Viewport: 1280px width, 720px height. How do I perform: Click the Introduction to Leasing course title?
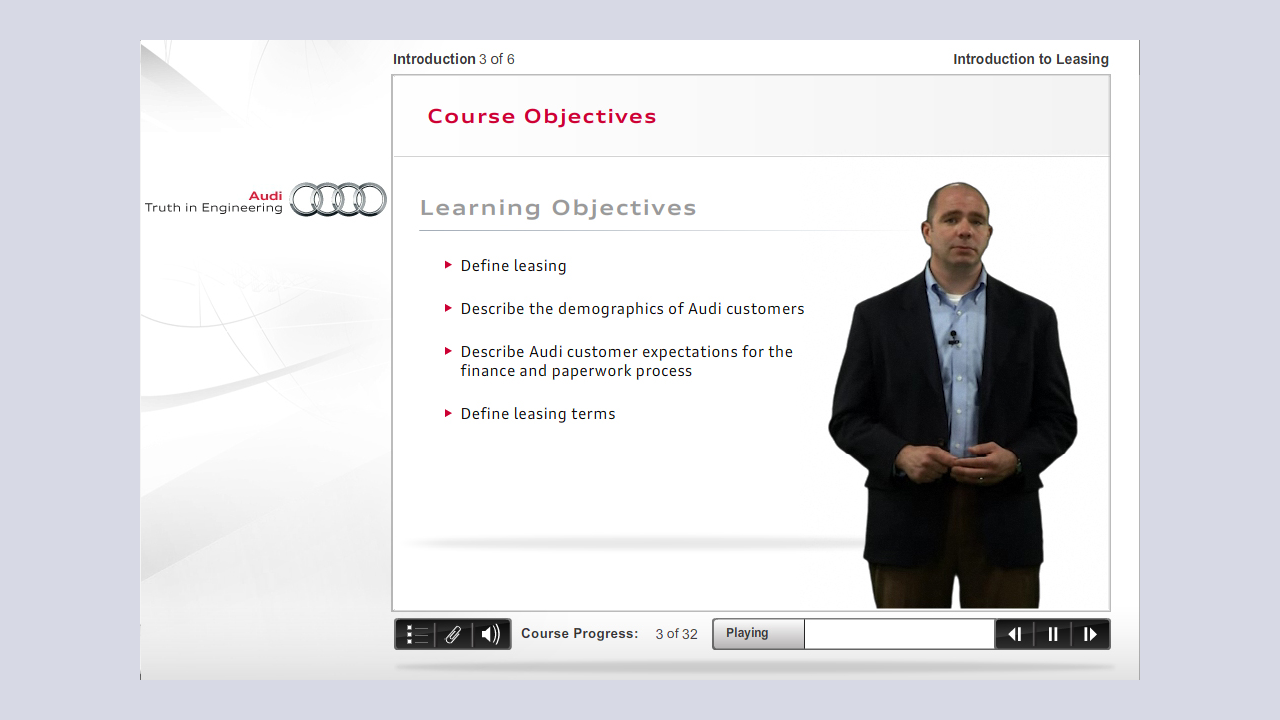click(x=1031, y=59)
